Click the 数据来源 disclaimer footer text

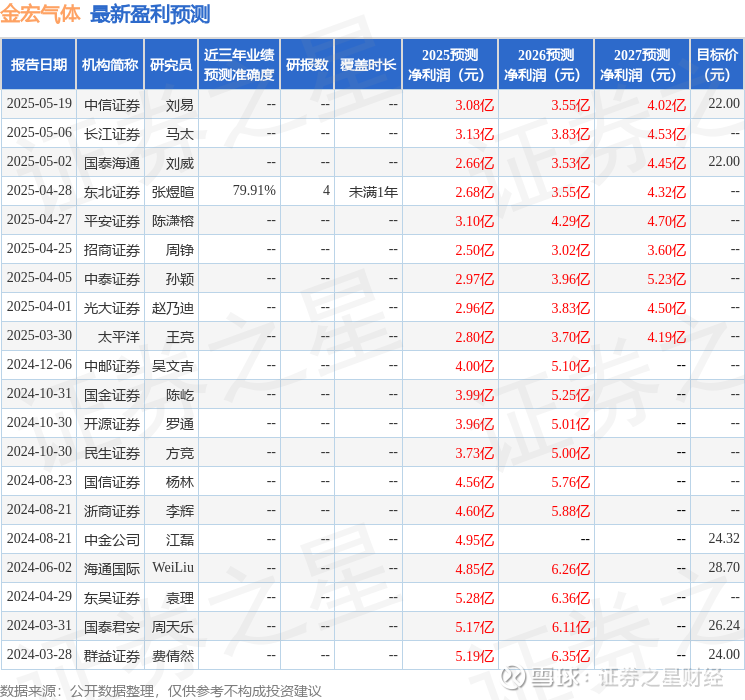(161, 690)
